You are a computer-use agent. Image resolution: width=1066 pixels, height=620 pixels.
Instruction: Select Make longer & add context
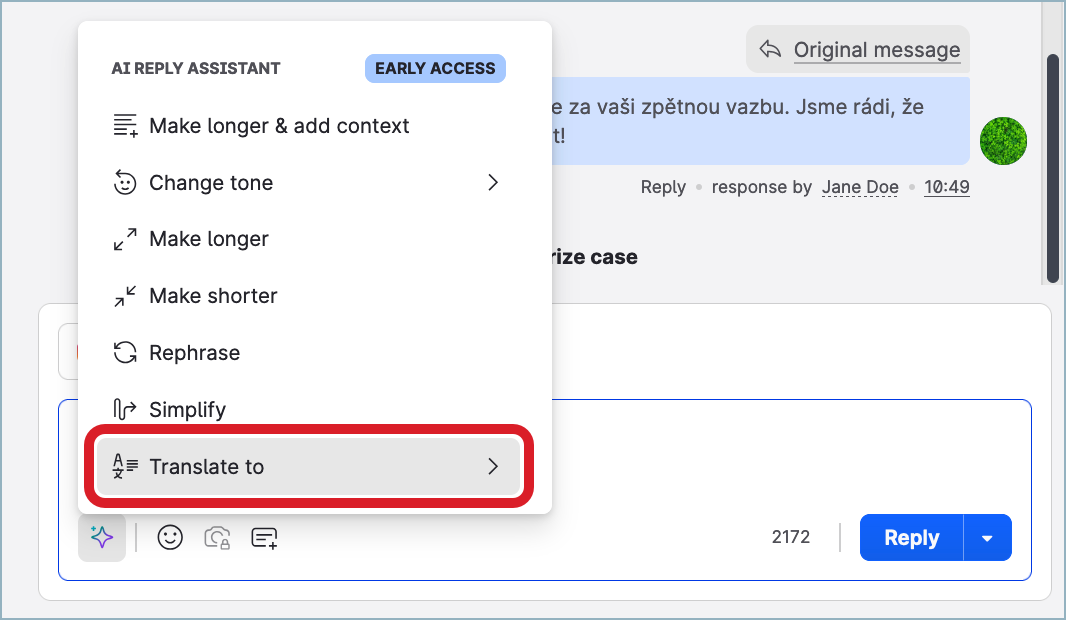click(x=279, y=126)
